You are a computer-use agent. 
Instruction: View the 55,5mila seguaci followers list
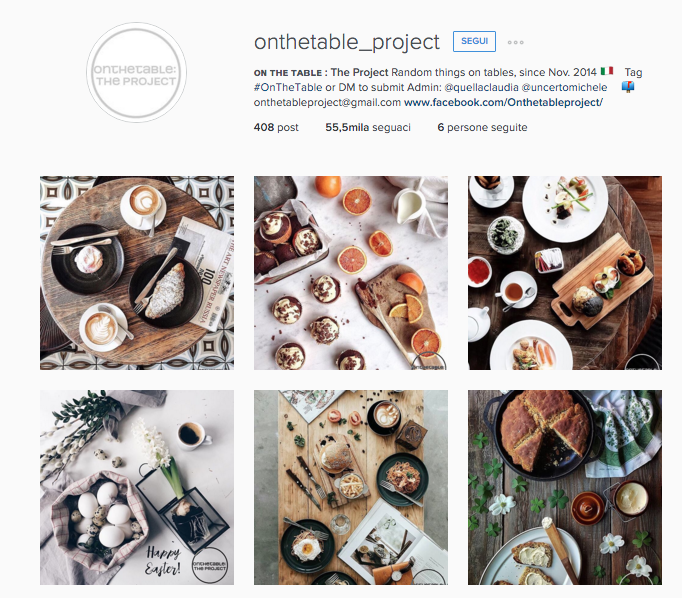(x=368, y=127)
